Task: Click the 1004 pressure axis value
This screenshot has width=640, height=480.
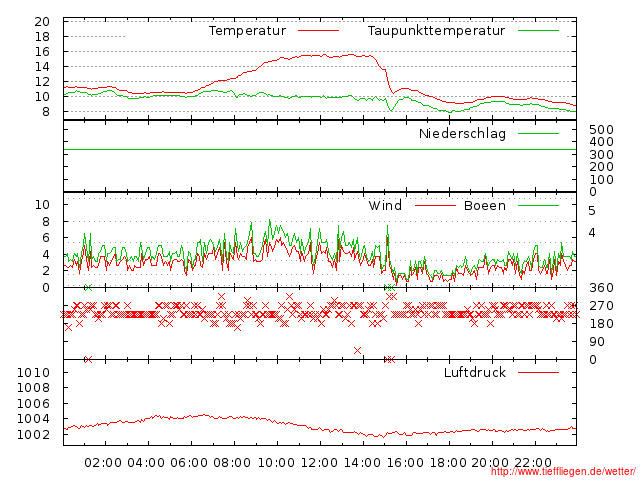Action: (33, 419)
